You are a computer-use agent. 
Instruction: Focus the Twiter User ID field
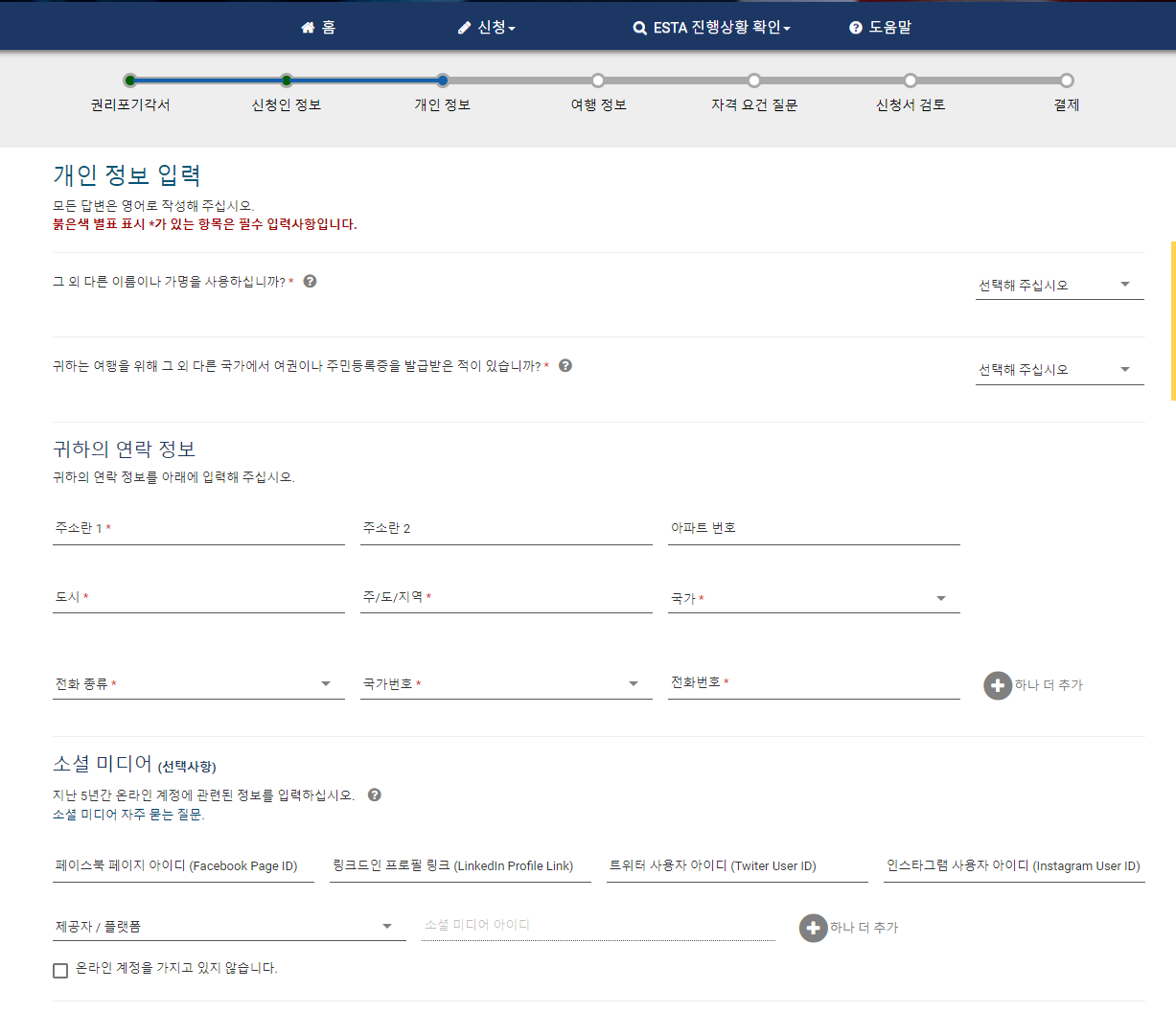click(737, 866)
